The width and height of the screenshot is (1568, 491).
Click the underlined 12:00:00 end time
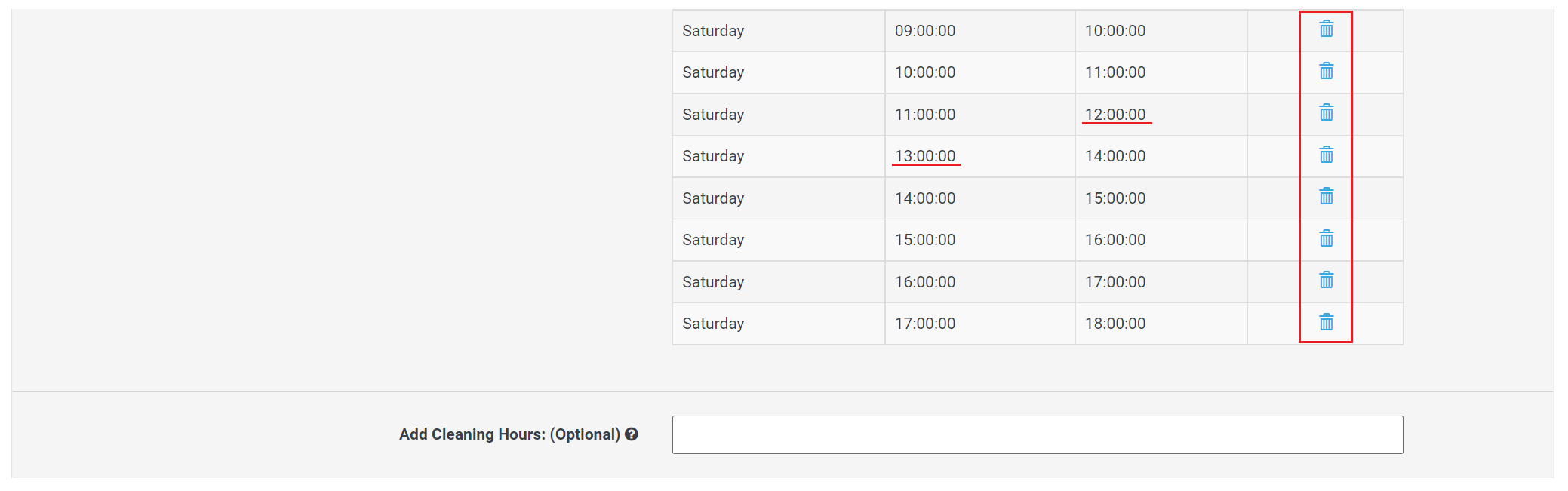click(1115, 115)
